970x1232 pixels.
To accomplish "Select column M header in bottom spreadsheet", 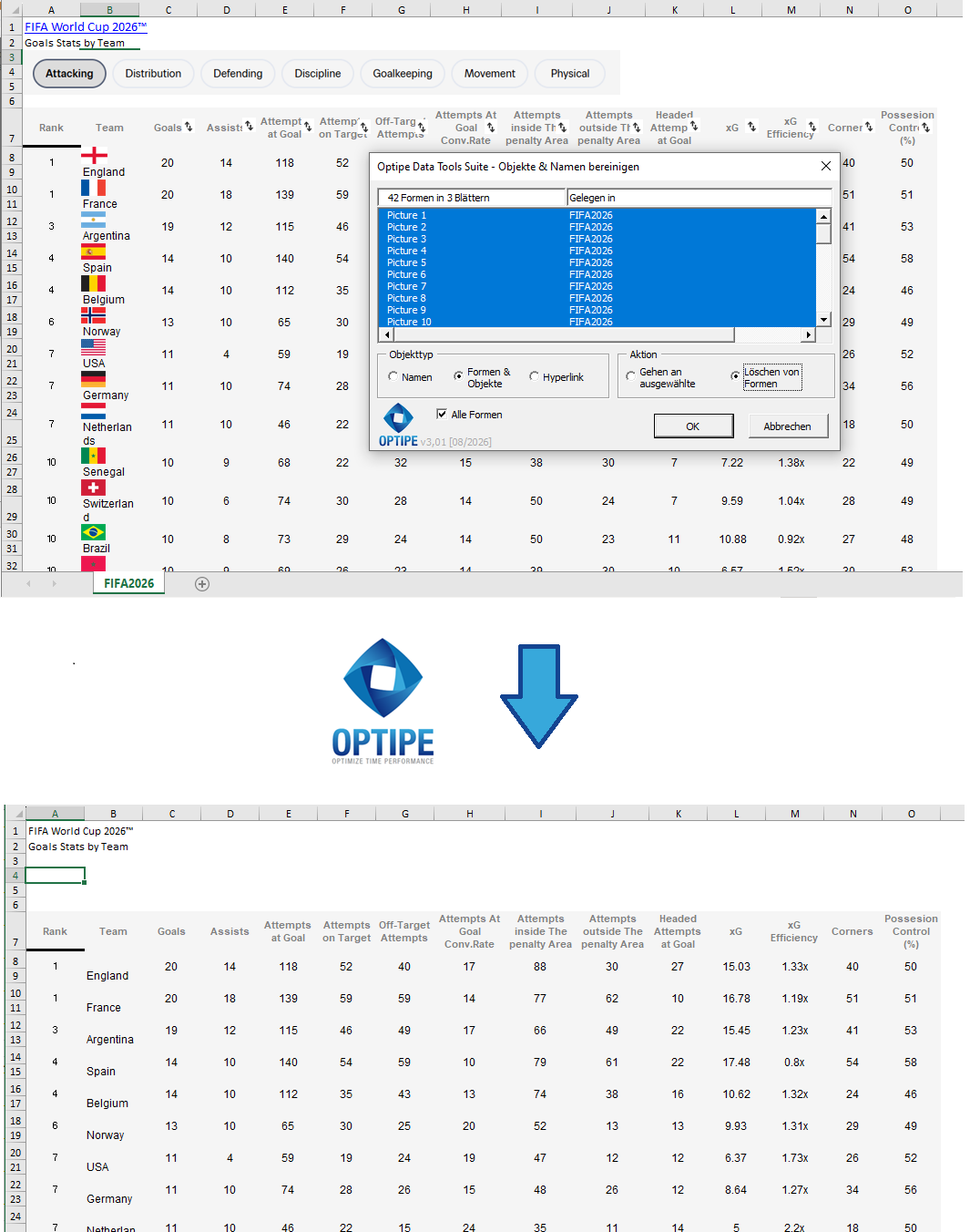I will pyautogui.click(x=795, y=814).
